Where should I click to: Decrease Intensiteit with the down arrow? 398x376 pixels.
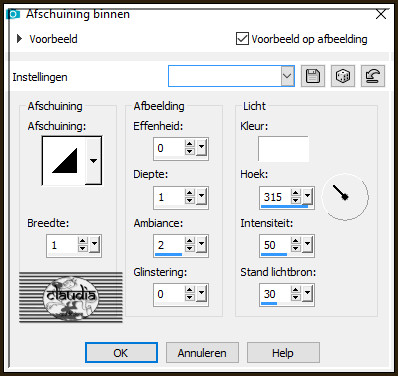click(296, 249)
